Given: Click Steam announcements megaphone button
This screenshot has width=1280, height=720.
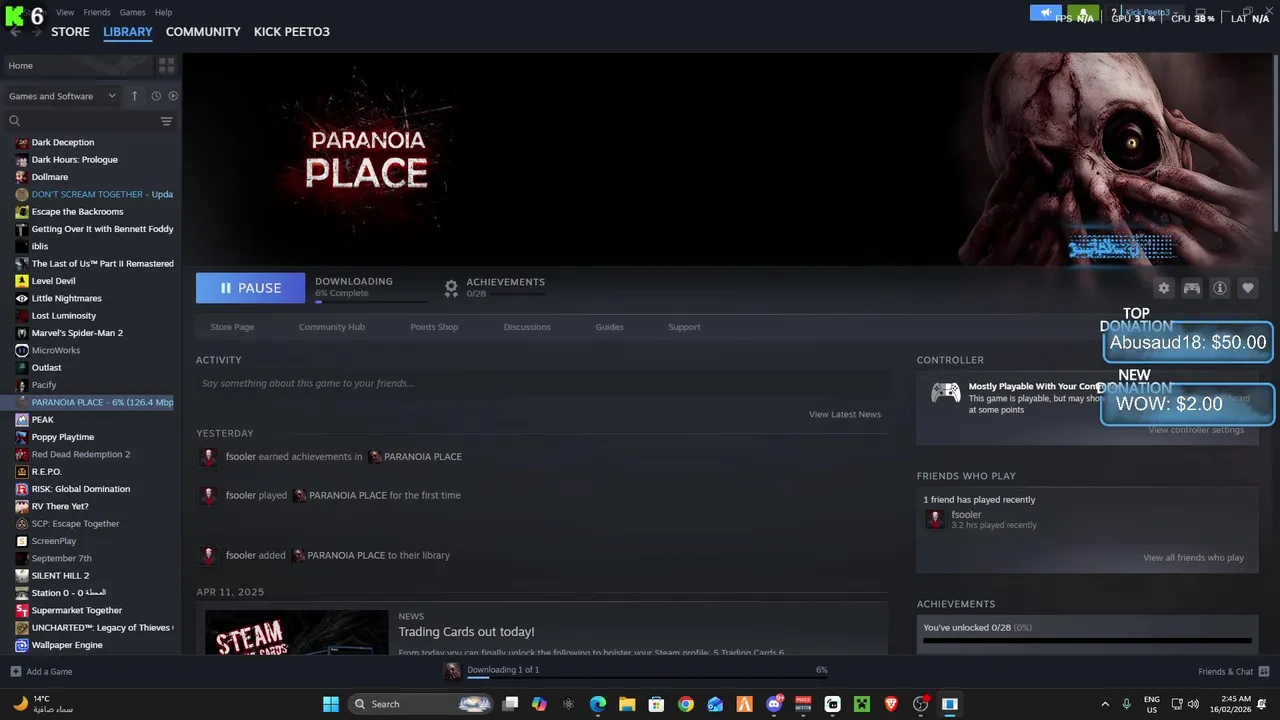Looking at the screenshot, I should (x=1045, y=13).
